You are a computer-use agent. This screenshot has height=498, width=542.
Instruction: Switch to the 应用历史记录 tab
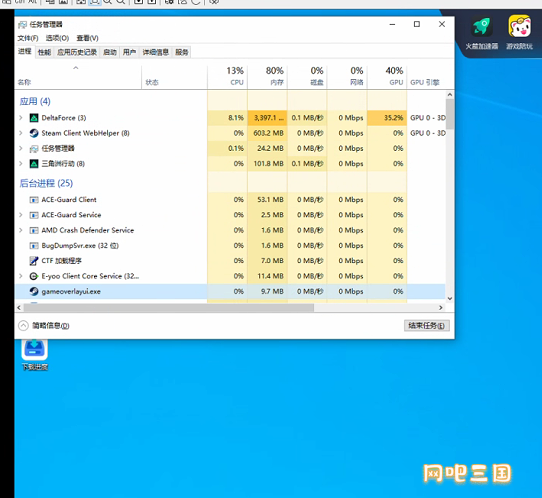click(x=77, y=52)
